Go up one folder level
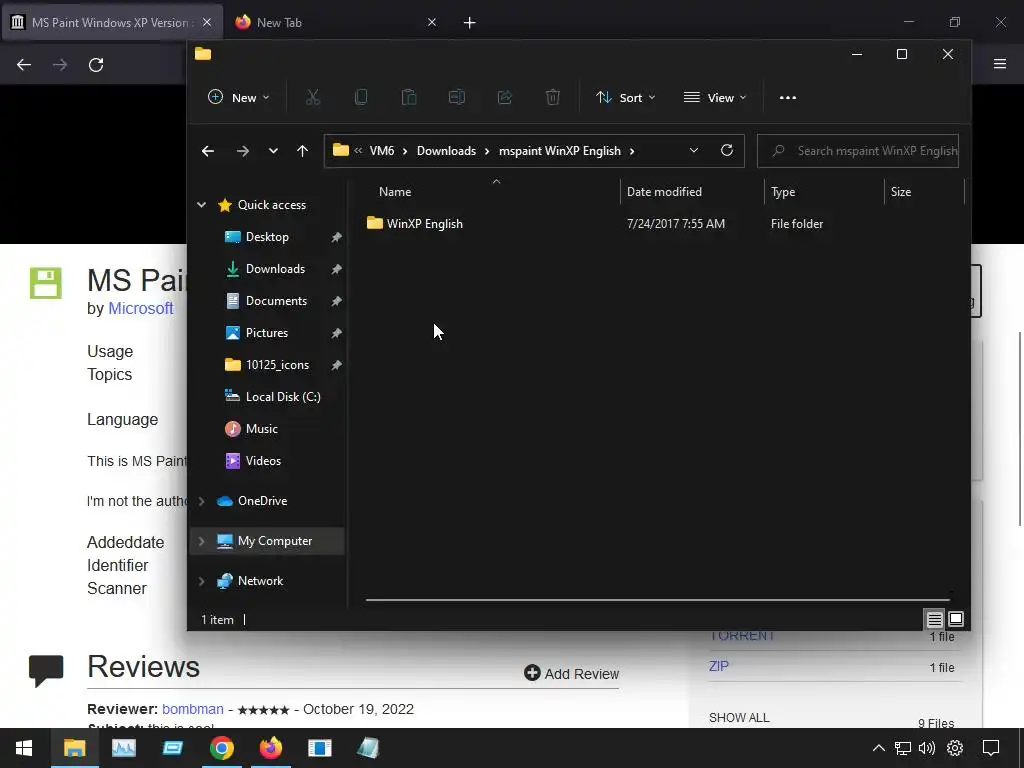This screenshot has height=768, width=1024. [x=302, y=151]
